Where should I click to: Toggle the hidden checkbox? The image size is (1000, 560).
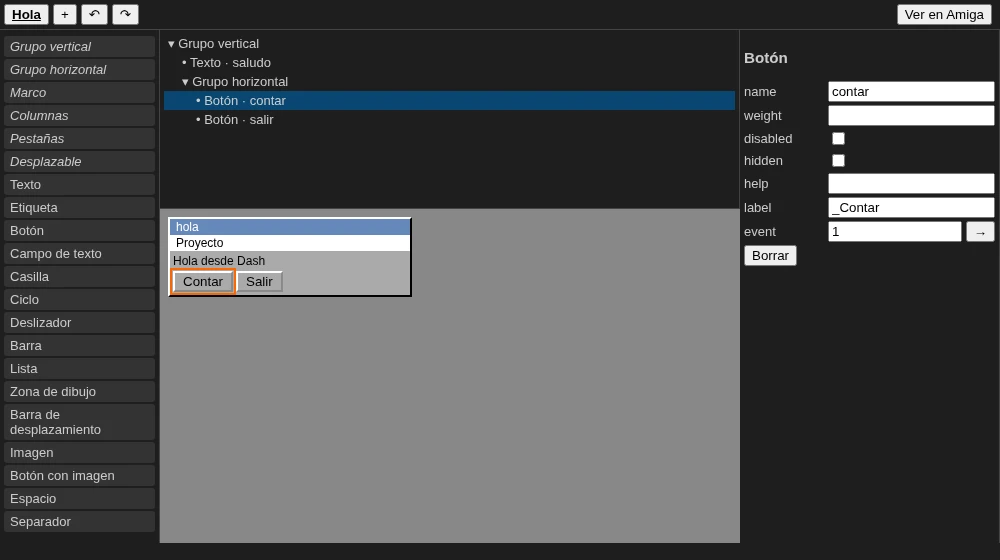click(838, 161)
